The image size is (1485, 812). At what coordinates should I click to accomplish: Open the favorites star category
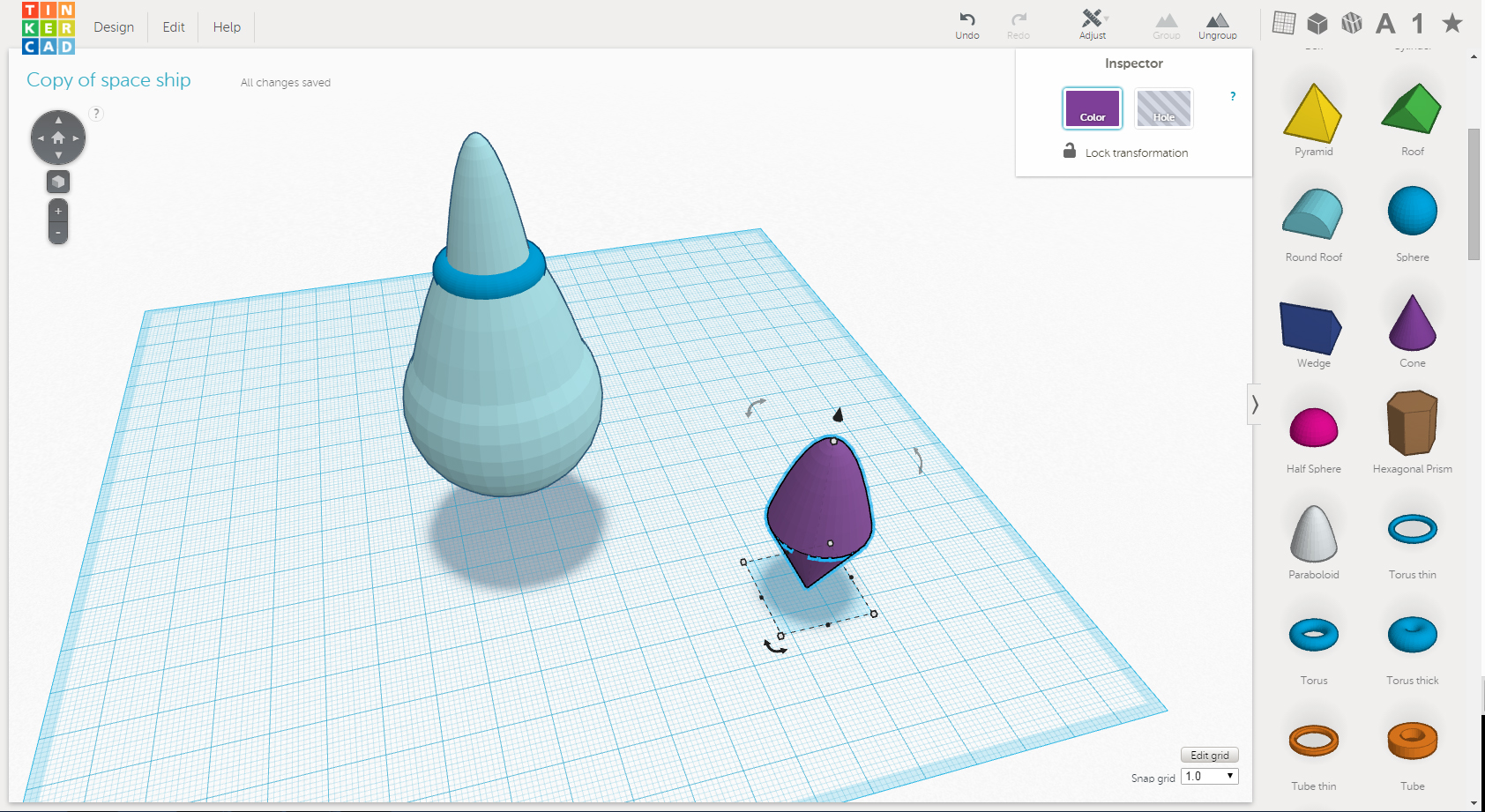coord(1452,23)
